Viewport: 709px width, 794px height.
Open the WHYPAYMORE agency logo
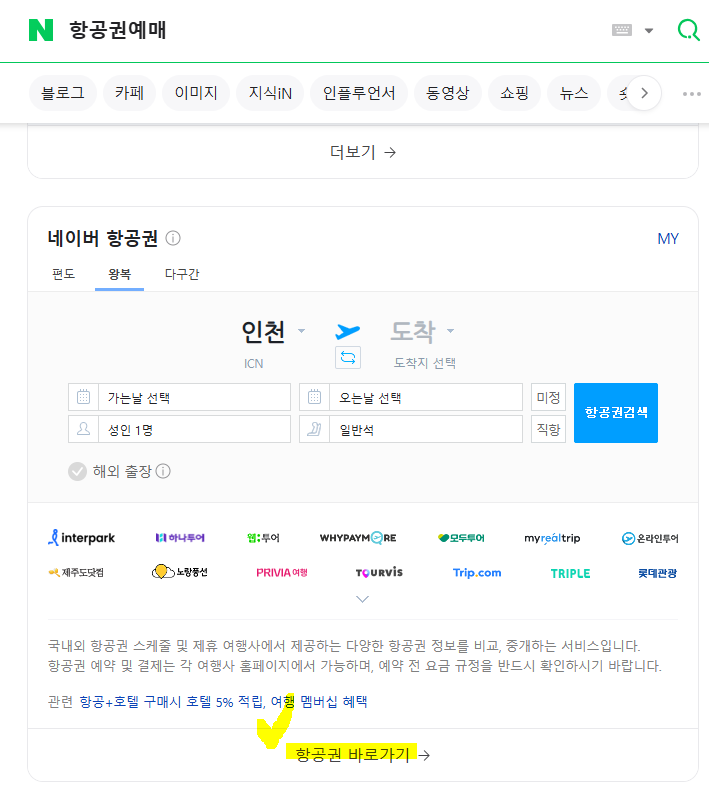358,538
